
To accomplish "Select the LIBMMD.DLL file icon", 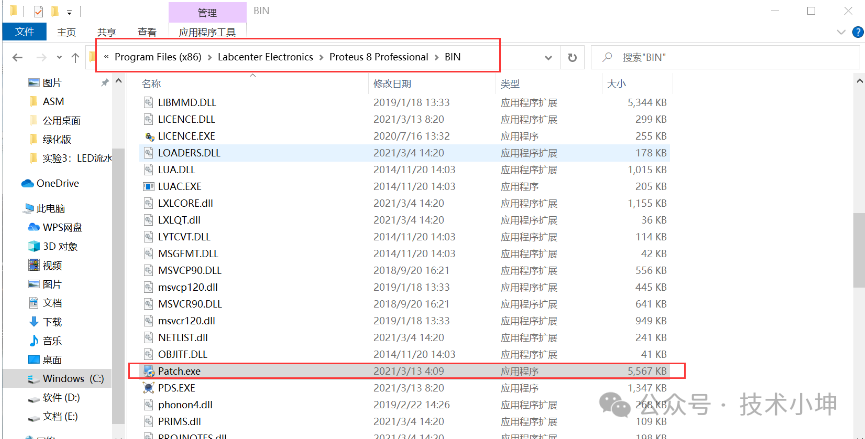I will pos(148,102).
